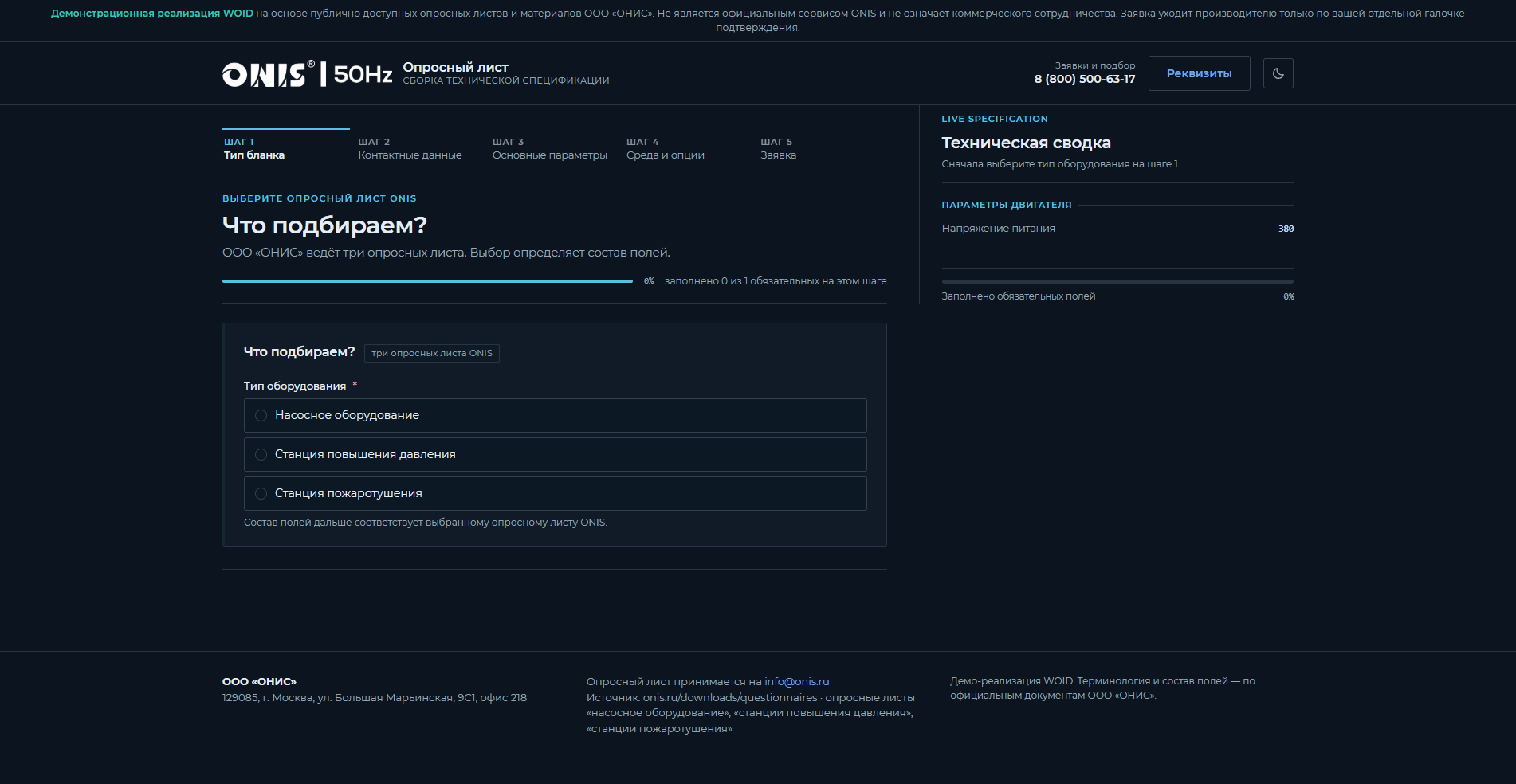
Task: Click the Опросный лист header title
Action: pos(455,67)
